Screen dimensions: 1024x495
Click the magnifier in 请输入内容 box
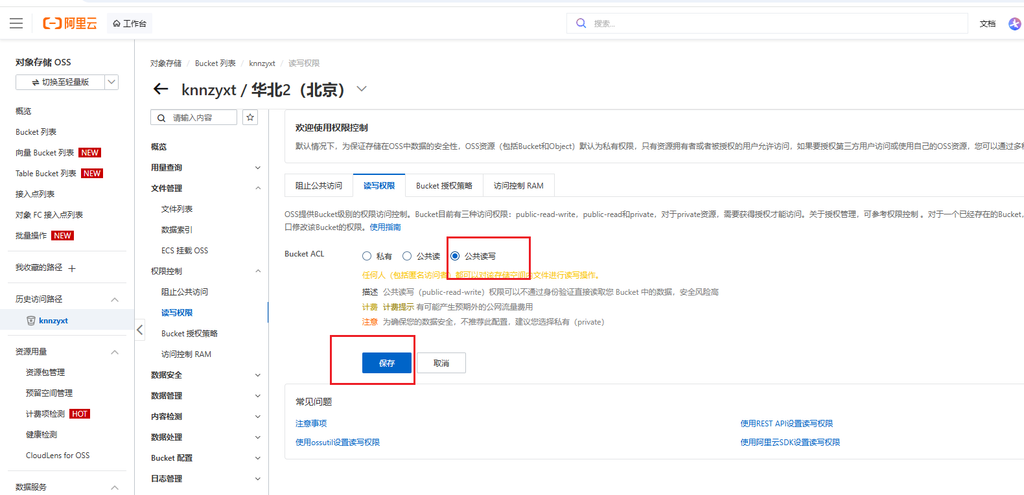(x=161, y=118)
